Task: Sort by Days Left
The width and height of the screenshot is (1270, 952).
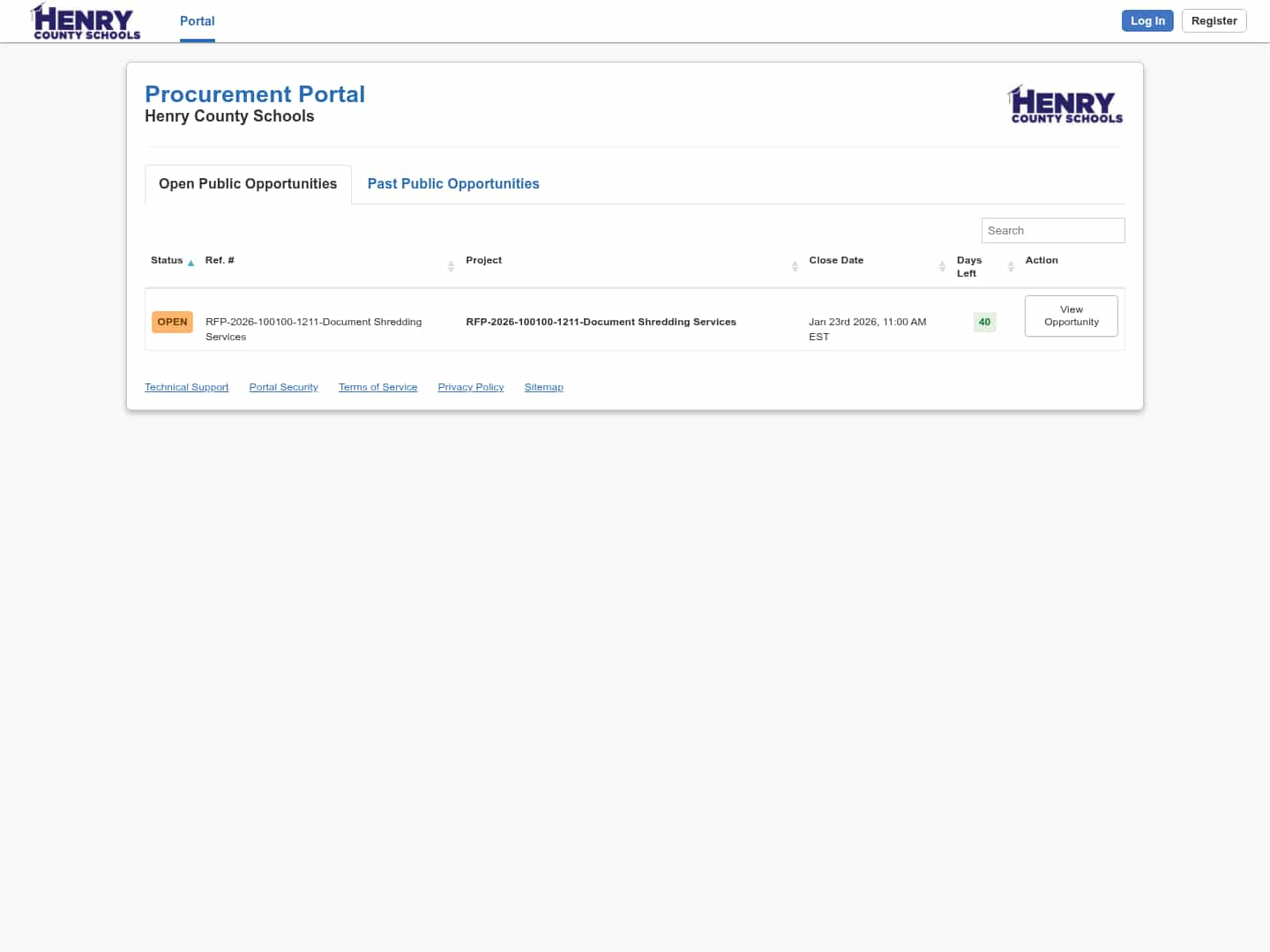Action: pyautogui.click(x=1011, y=265)
